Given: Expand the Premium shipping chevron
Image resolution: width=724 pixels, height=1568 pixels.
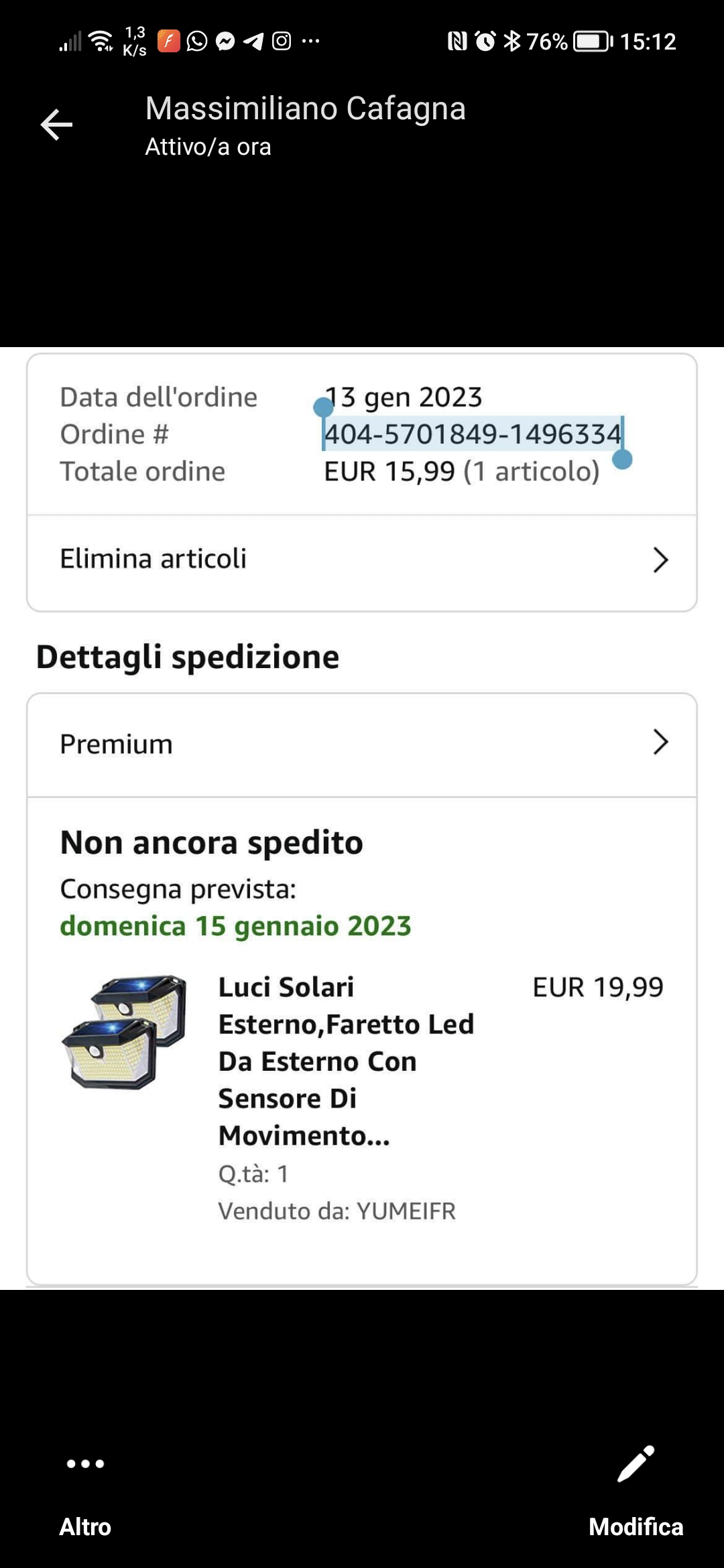Looking at the screenshot, I should [660, 742].
